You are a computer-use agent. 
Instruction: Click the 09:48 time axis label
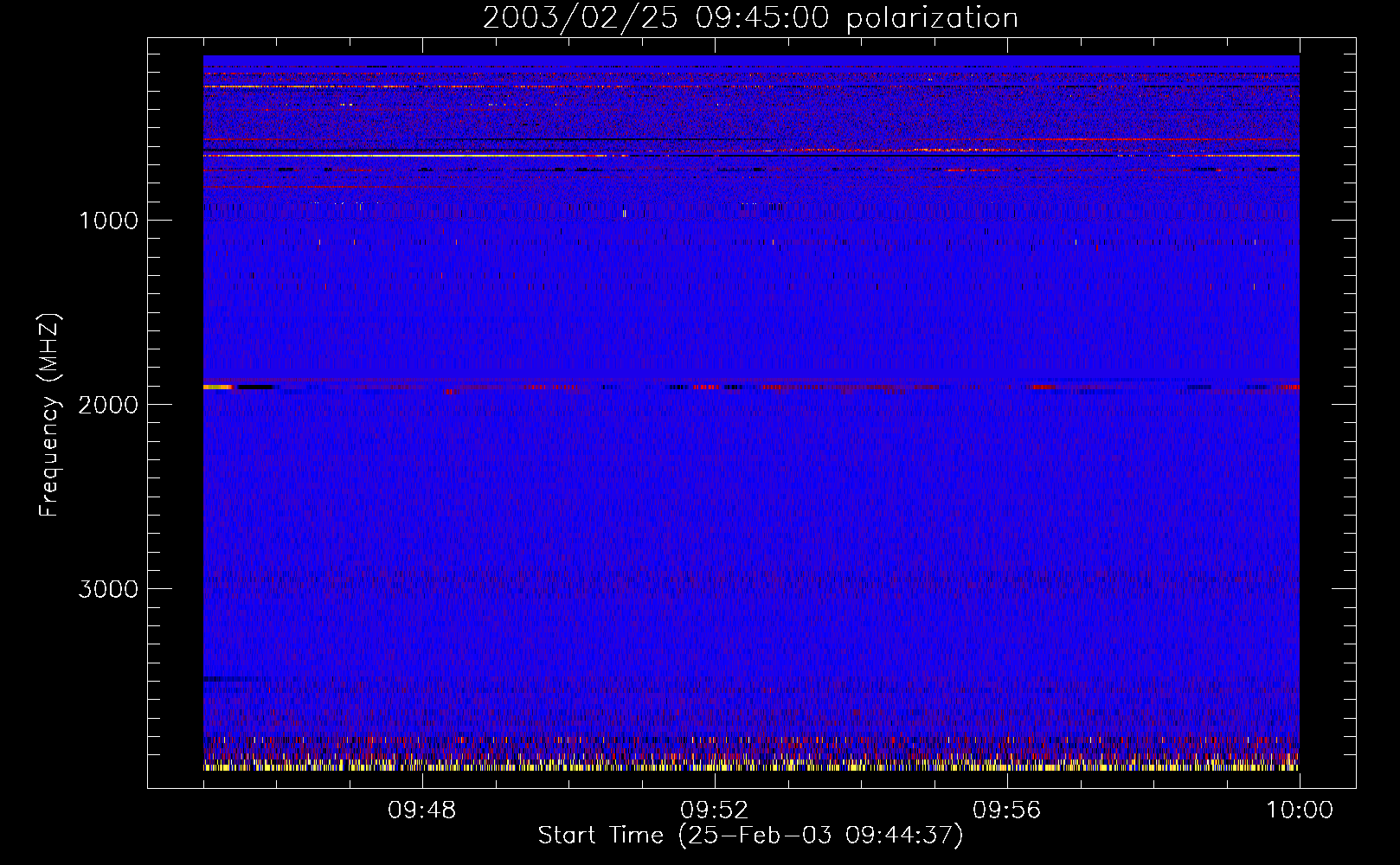[421, 811]
